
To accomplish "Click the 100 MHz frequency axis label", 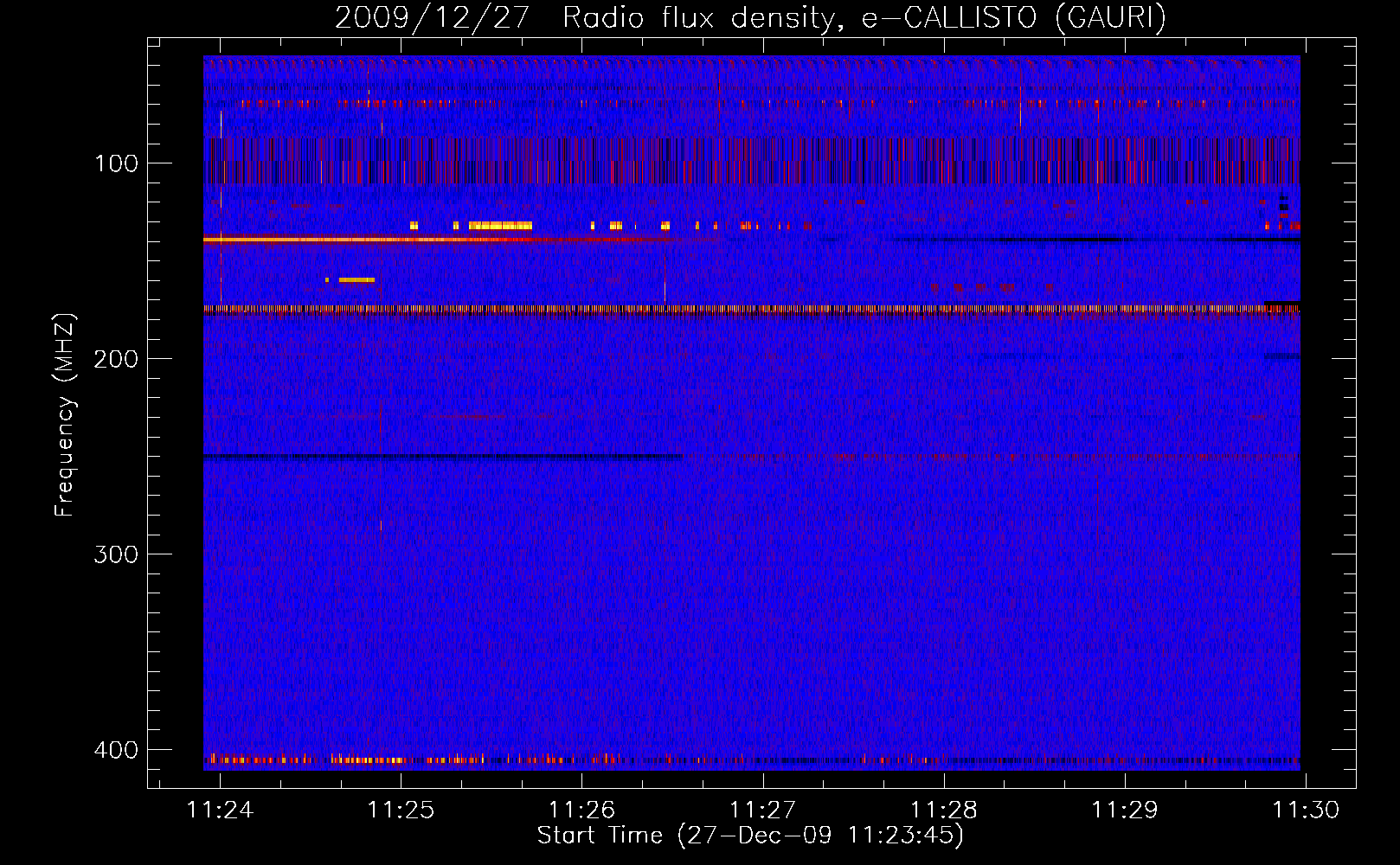I will pyautogui.click(x=116, y=163).
